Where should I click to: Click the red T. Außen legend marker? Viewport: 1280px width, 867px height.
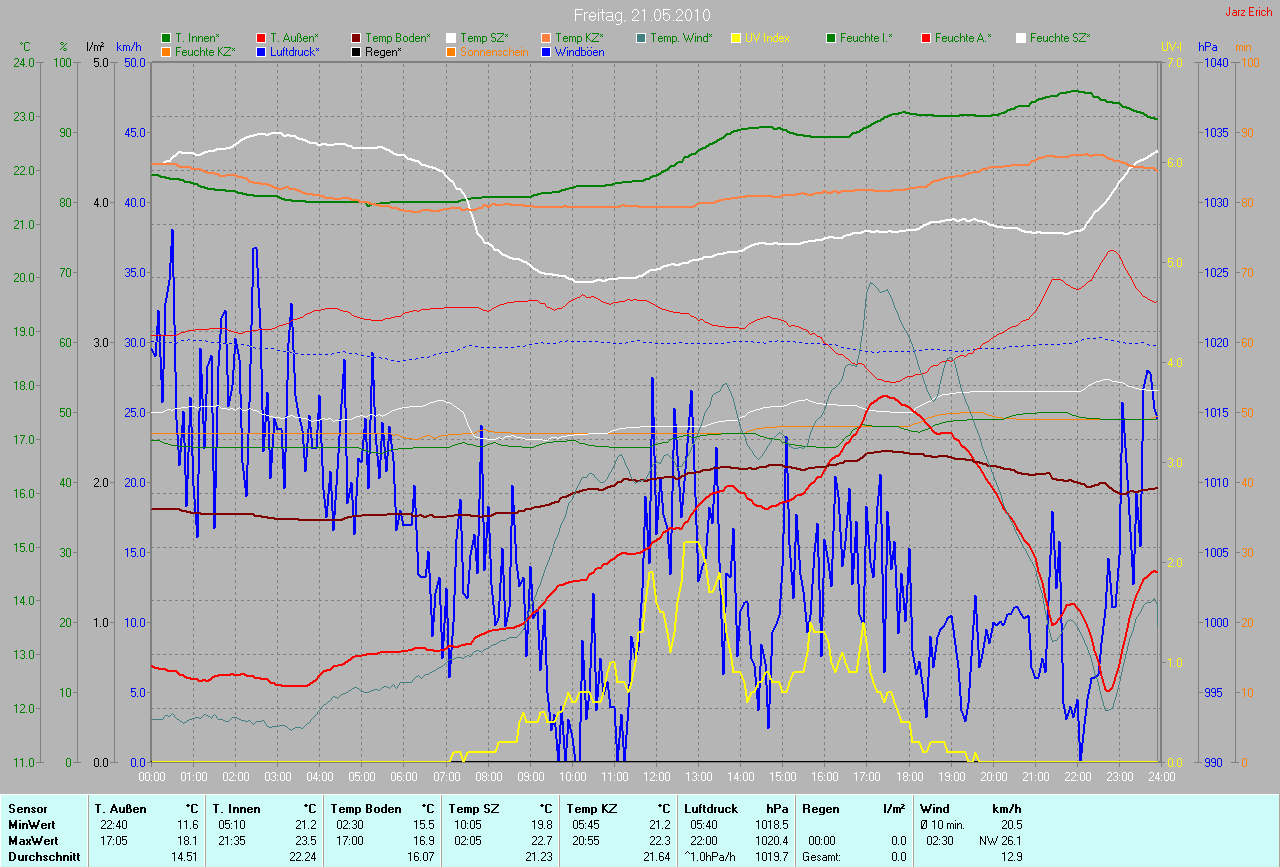coord(261,38)
